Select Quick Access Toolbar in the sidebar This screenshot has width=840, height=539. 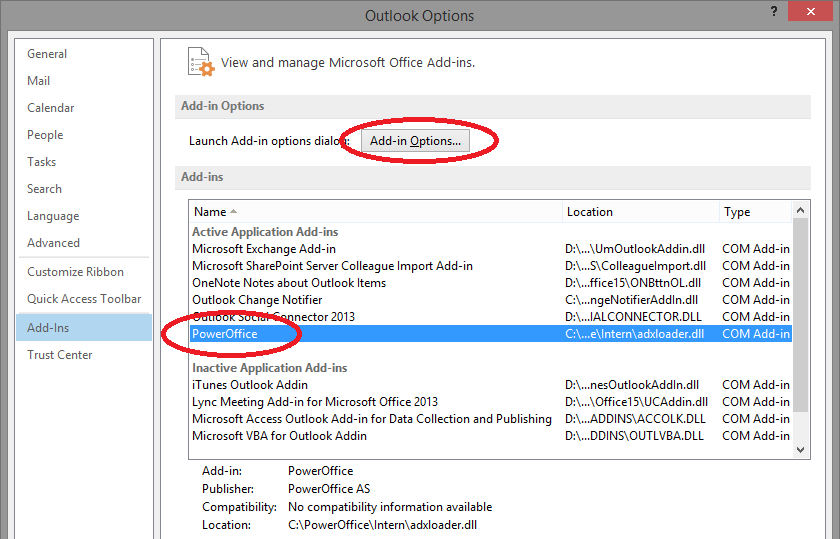tap(84, 299)
